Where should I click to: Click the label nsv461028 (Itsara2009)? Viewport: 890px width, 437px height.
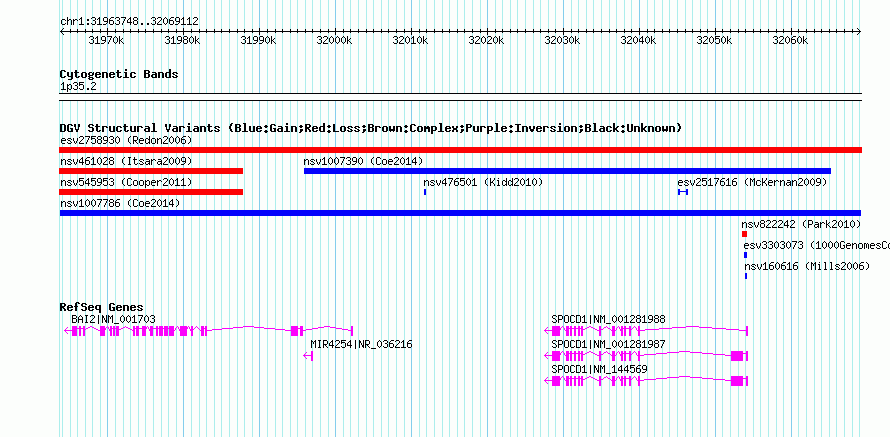[x=126, y=161]
